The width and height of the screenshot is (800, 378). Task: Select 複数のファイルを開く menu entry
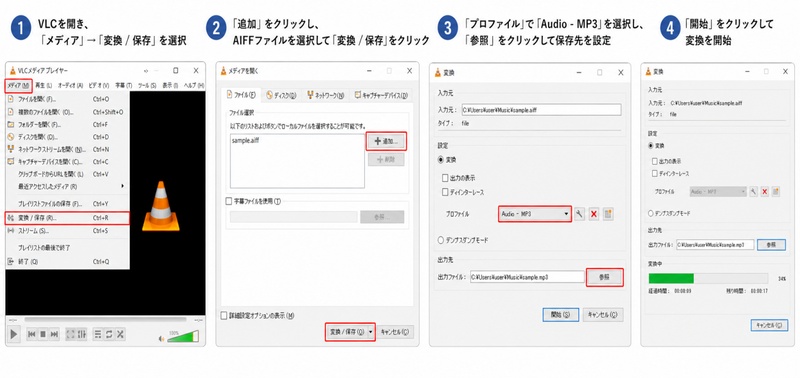(67, 112)
